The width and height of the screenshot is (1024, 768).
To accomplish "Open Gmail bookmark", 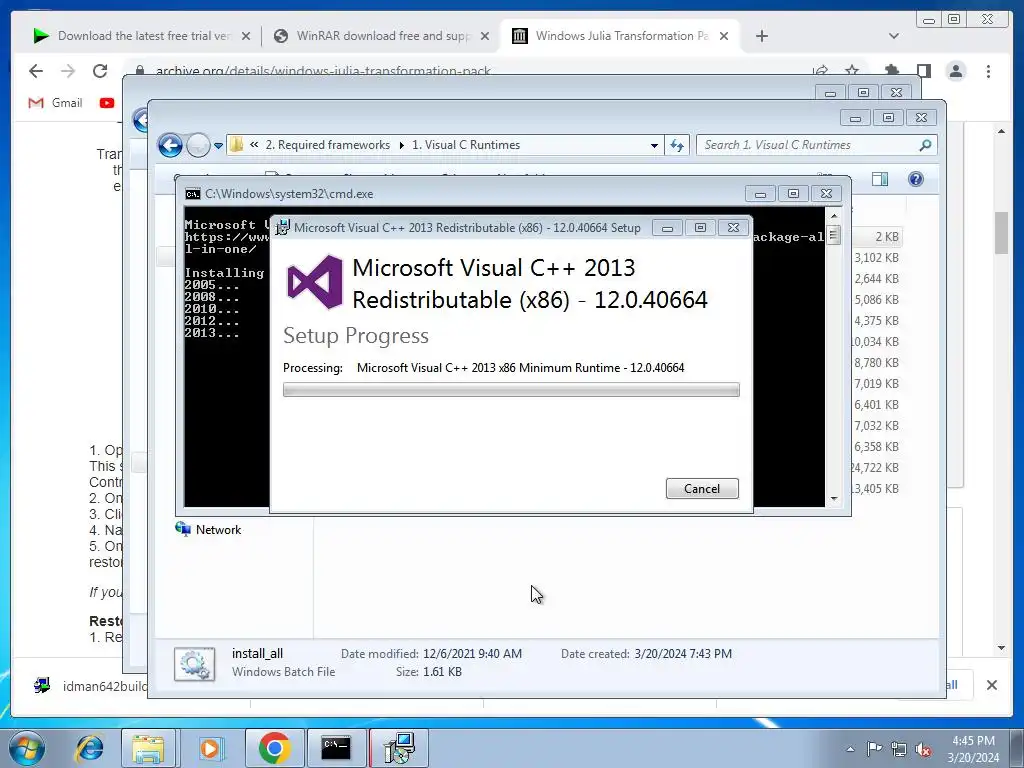I will click(56, 103).
